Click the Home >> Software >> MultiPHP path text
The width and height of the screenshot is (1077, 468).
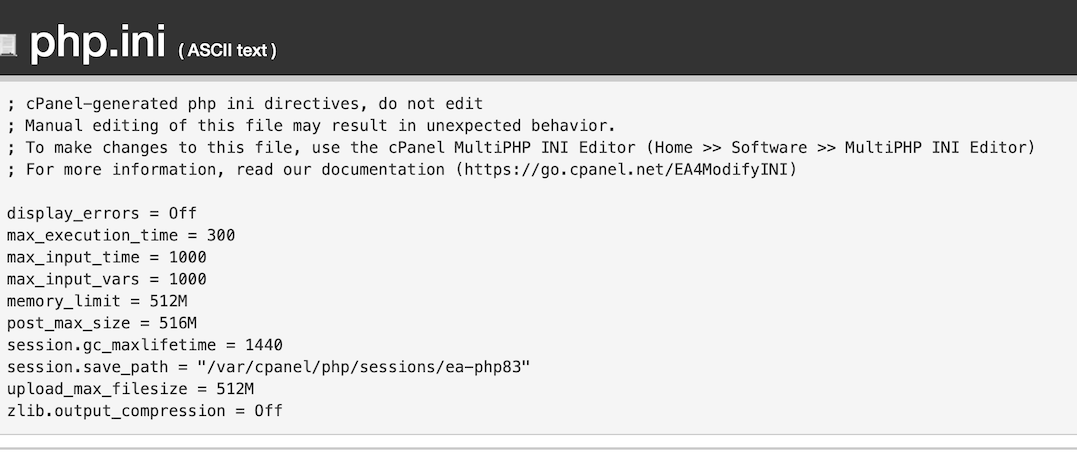806,148
